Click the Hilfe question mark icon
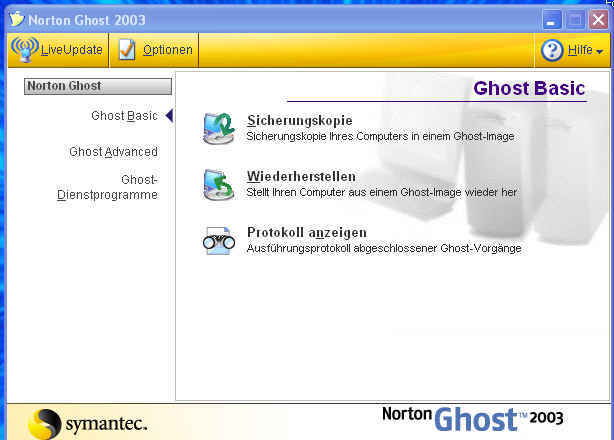The image size is (614, 440). [552, 50]
